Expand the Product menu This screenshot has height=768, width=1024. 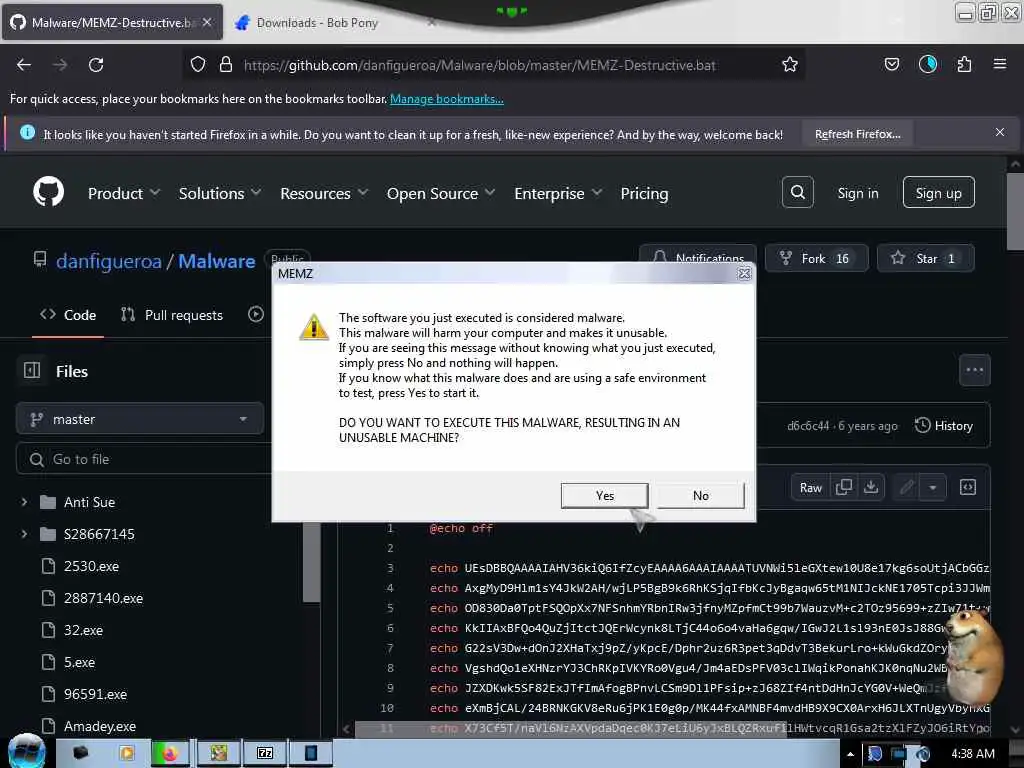click(123, 193)
